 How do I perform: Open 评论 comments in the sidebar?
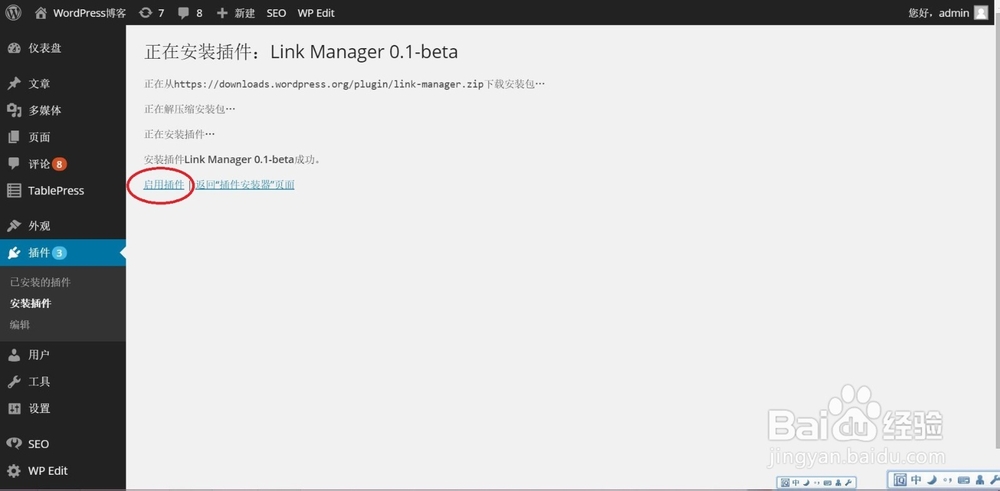pos(39,164)
